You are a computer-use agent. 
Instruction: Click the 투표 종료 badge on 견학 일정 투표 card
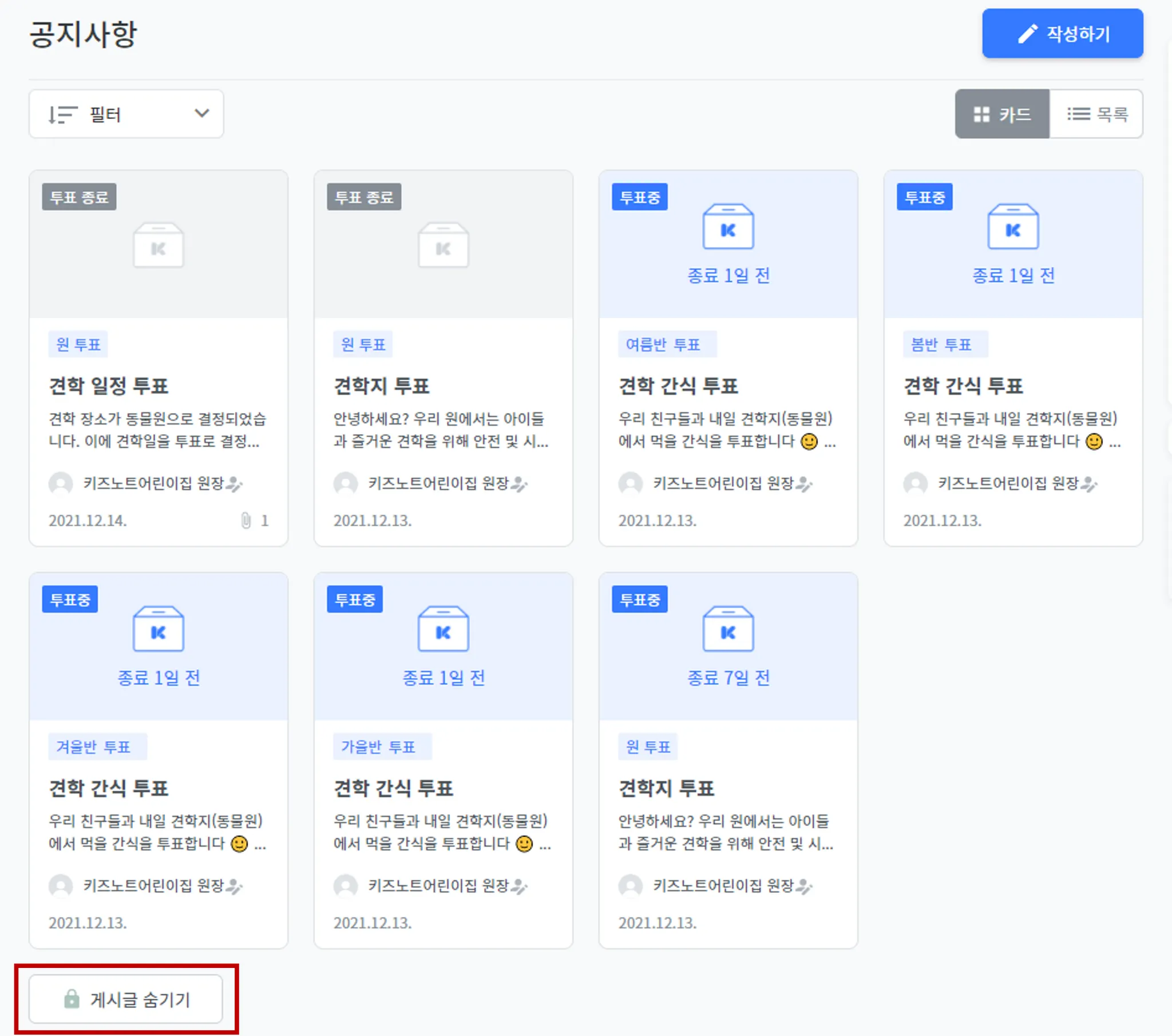79,197
